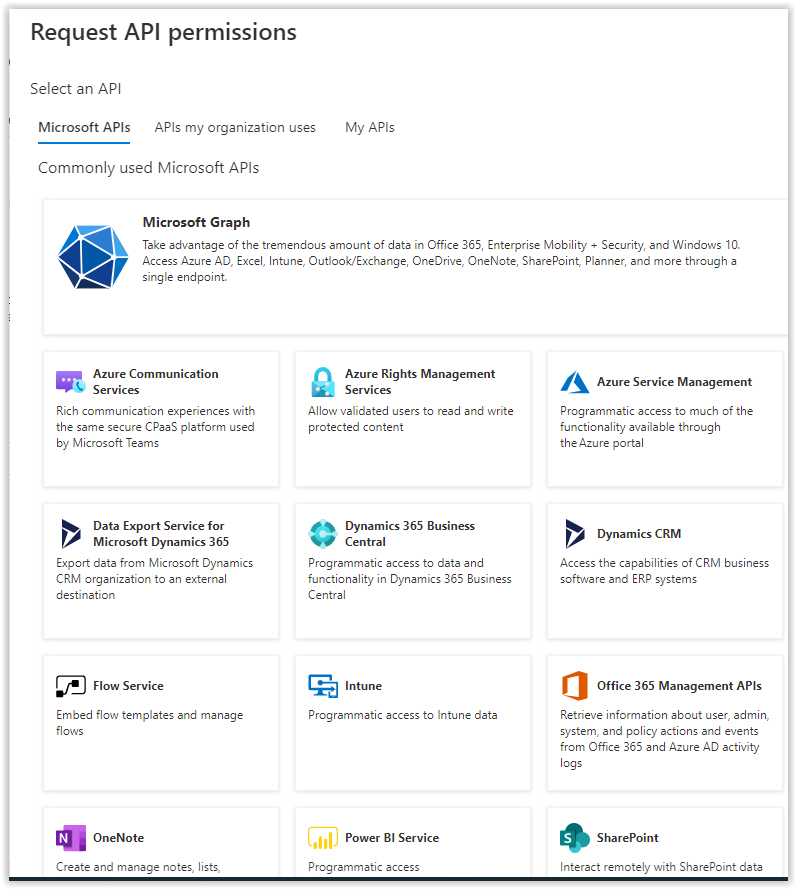Screen dimensions: 796x889
Task: Pick the Azure Service Management title
Action: tap(674, 382)
